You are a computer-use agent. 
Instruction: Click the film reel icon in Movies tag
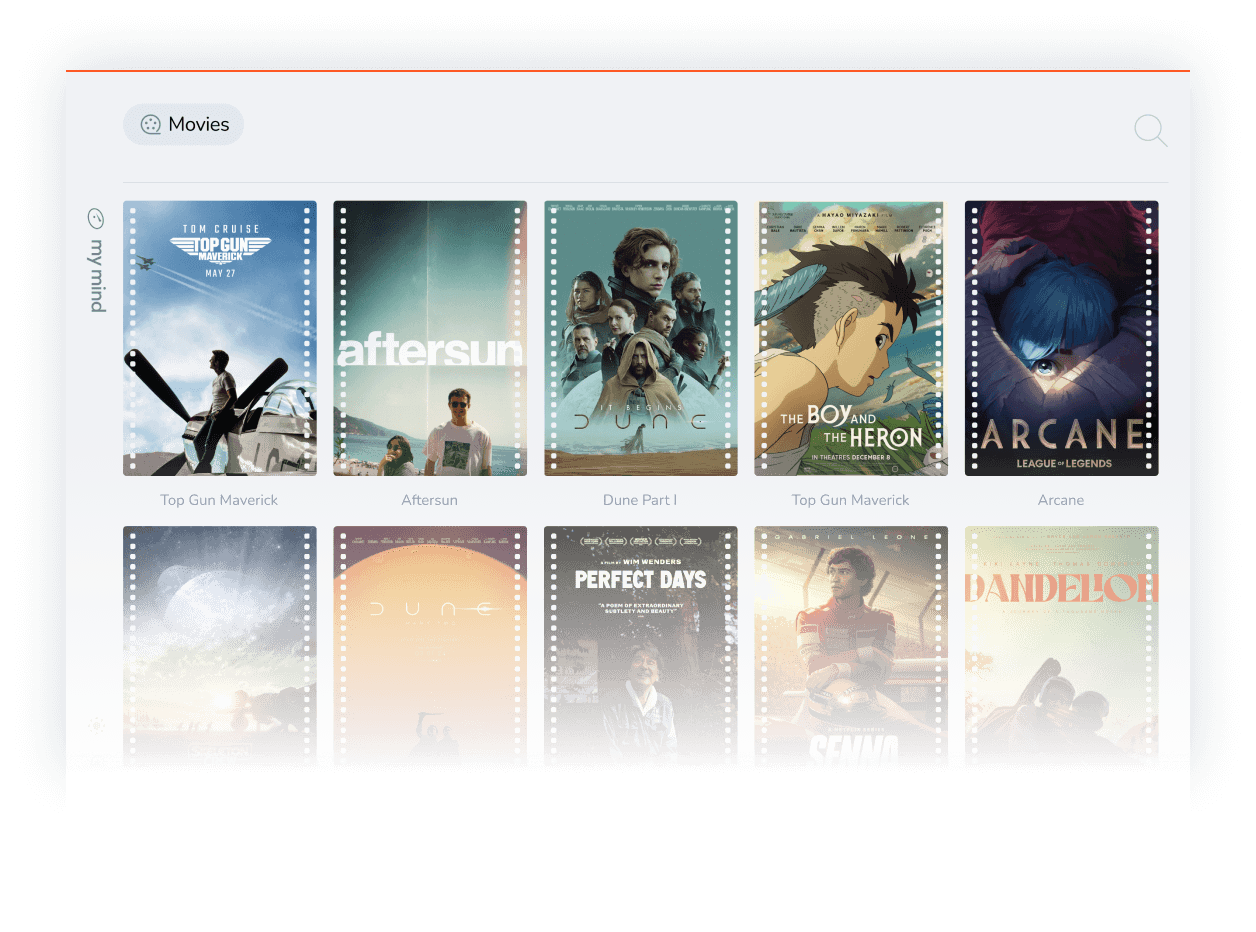tap(151, 124)
